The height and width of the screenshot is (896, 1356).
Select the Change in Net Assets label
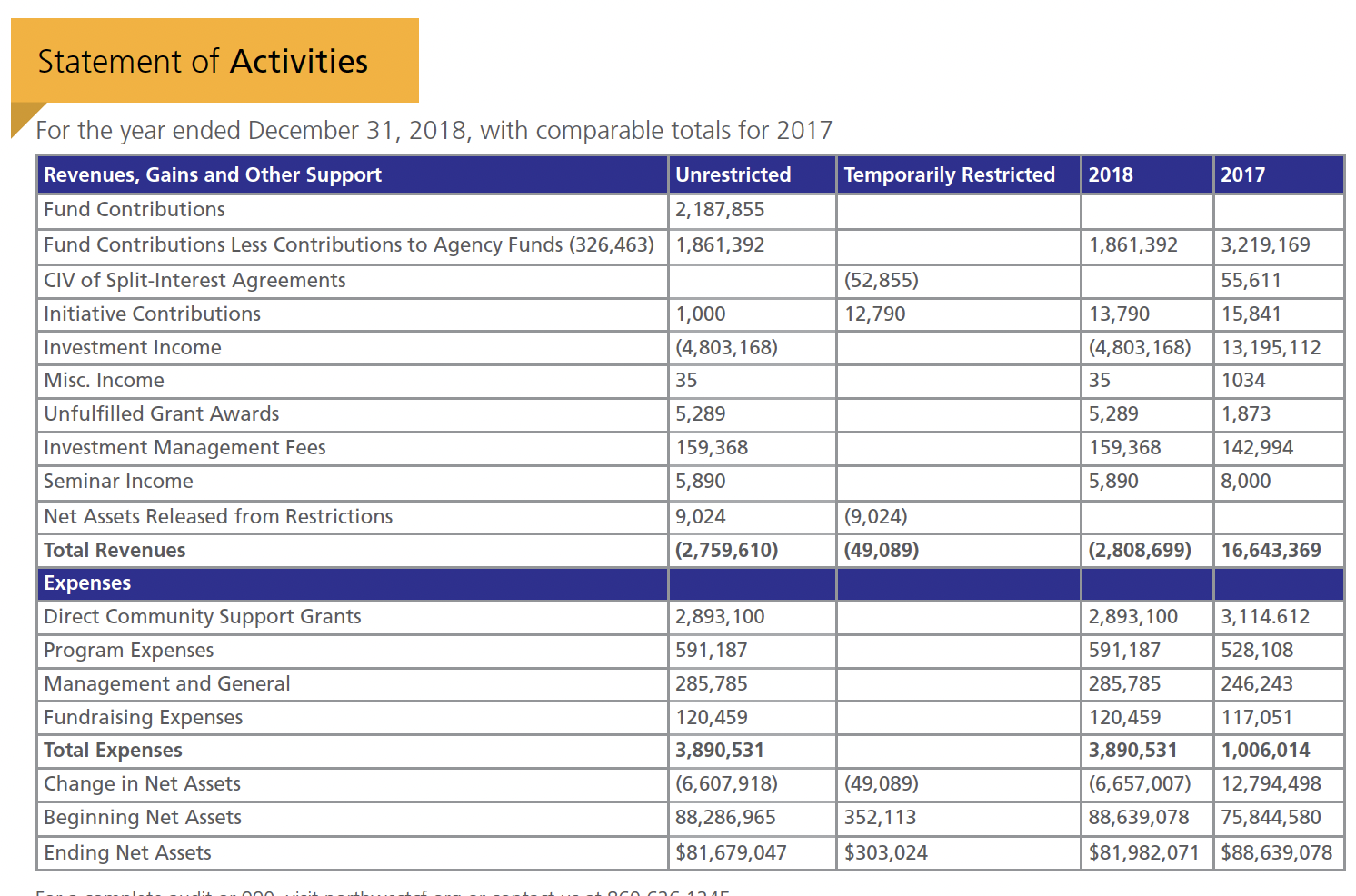142,784
